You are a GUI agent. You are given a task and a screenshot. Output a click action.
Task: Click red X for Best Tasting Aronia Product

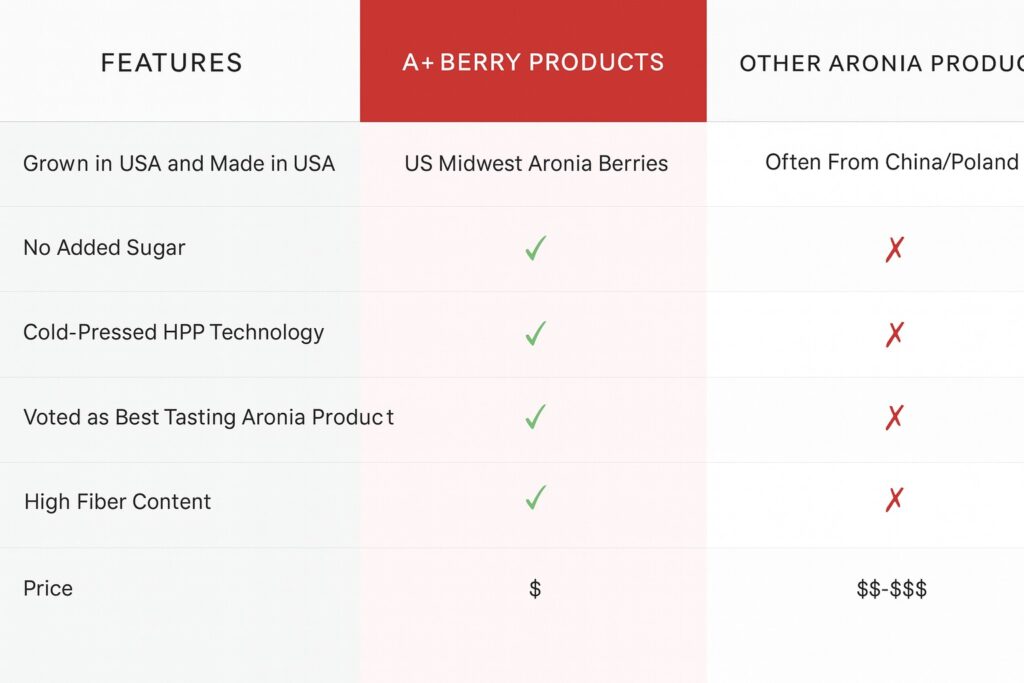(894, 418)
